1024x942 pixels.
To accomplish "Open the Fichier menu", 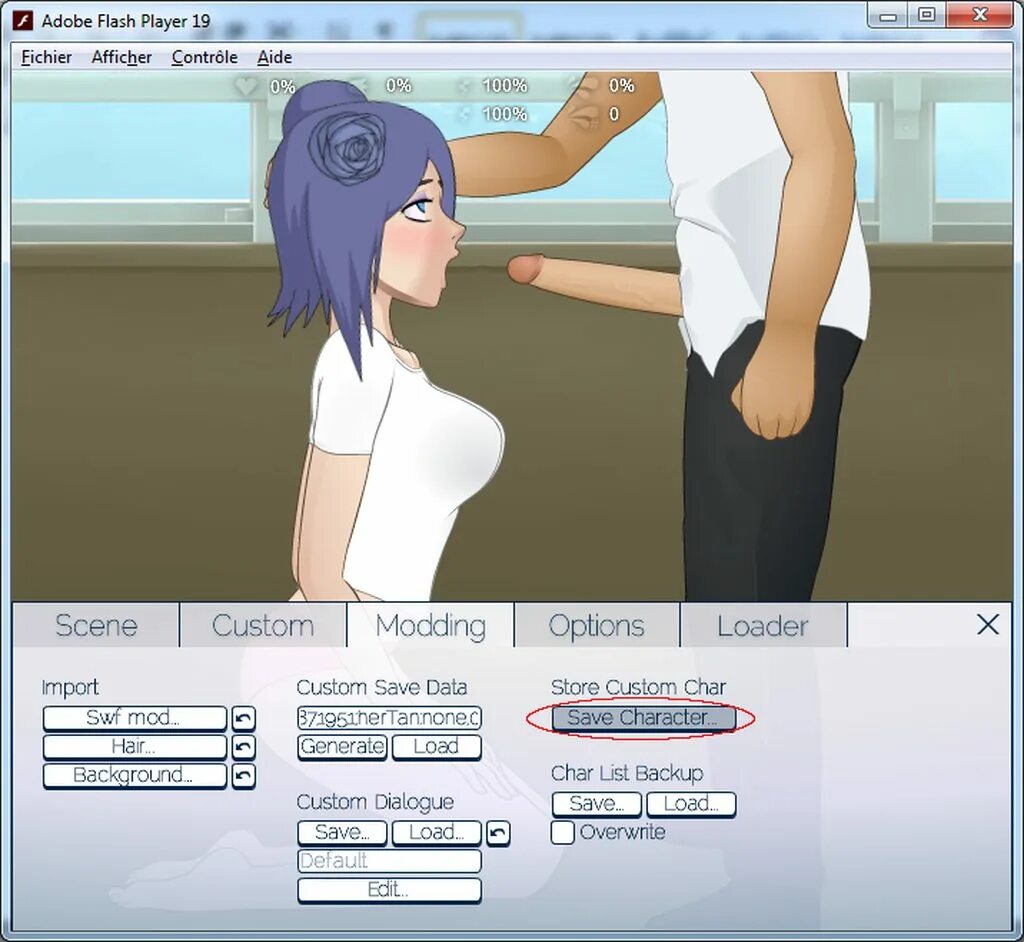I will pyautogui.click(x=46, y=57).
